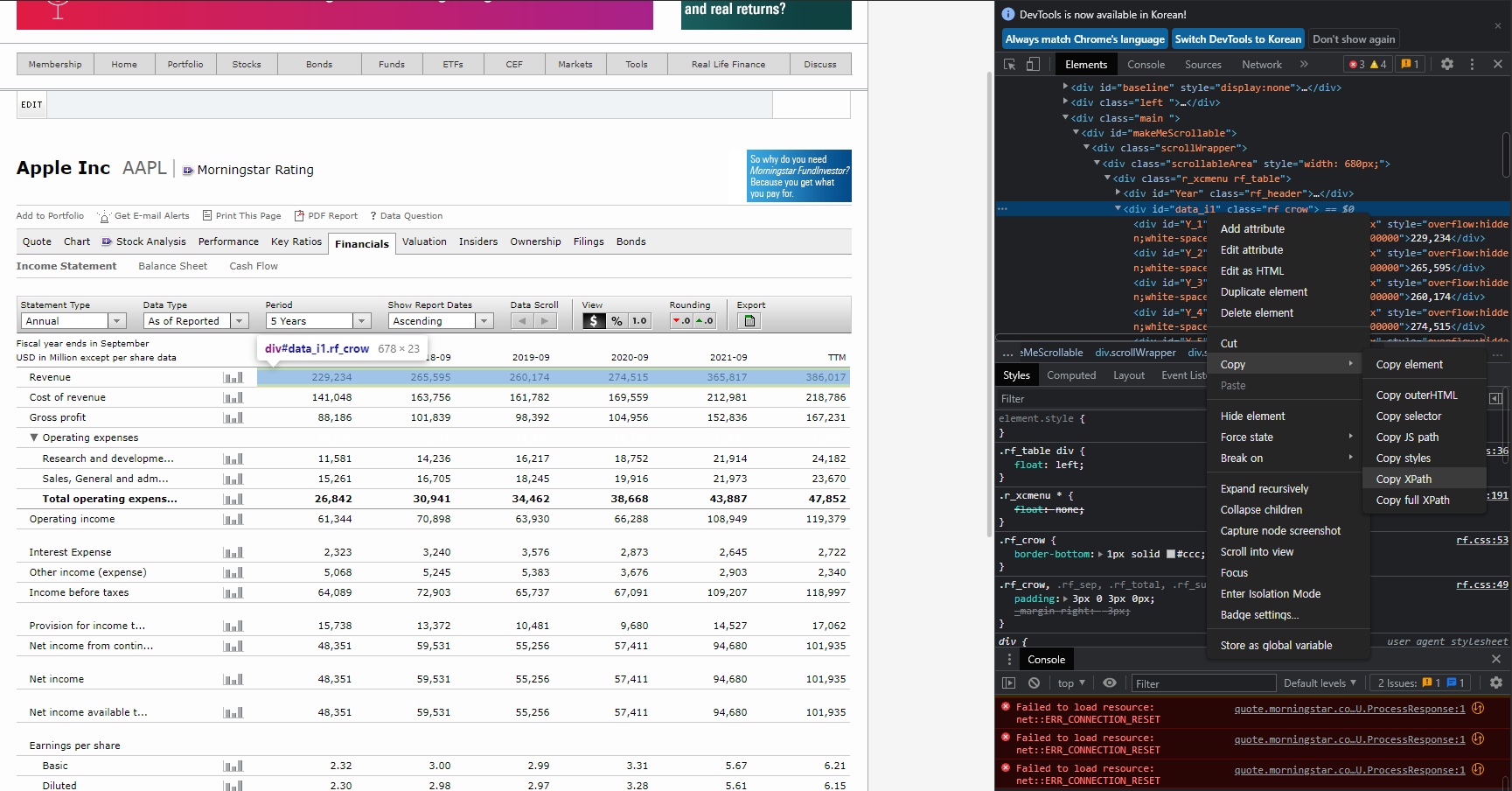The width and height of the screenshot is (1512, 791).
Task: Click the EDIT button in the page bar
Action: 32,104
